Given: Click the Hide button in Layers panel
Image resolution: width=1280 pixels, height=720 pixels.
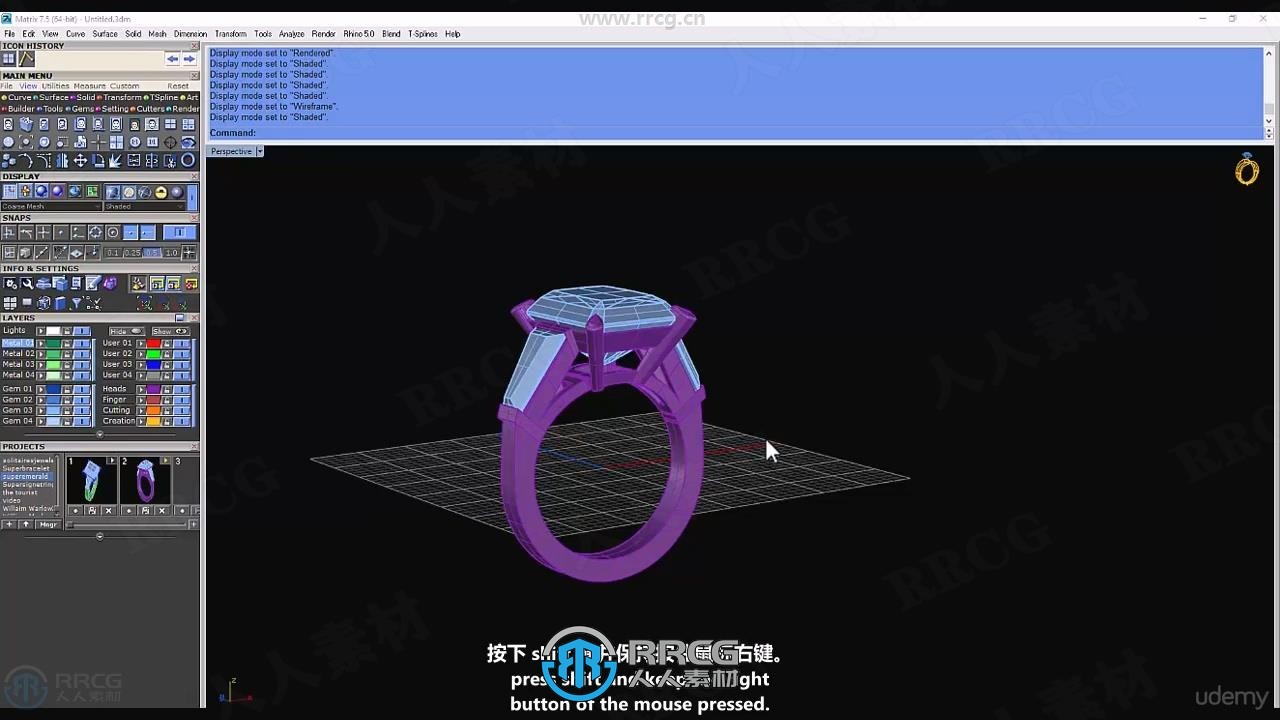Looking at the screenshot, I should [127, 331].
